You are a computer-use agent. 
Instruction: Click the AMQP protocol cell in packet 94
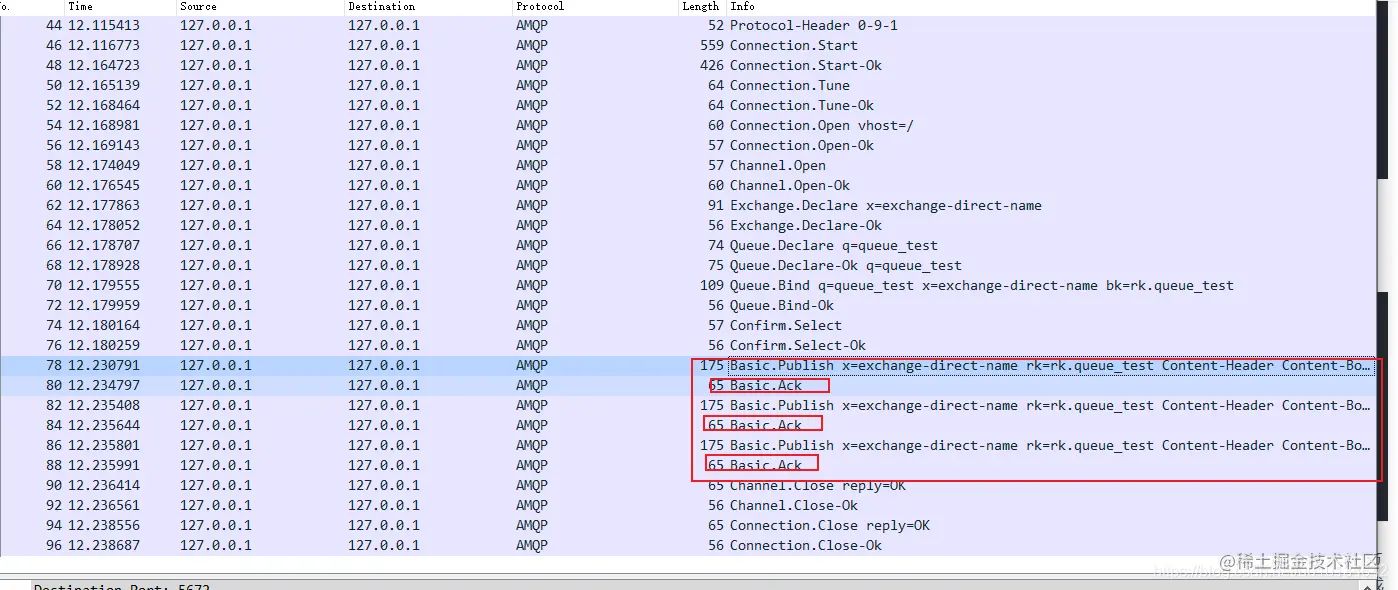[x=532, y=525]
